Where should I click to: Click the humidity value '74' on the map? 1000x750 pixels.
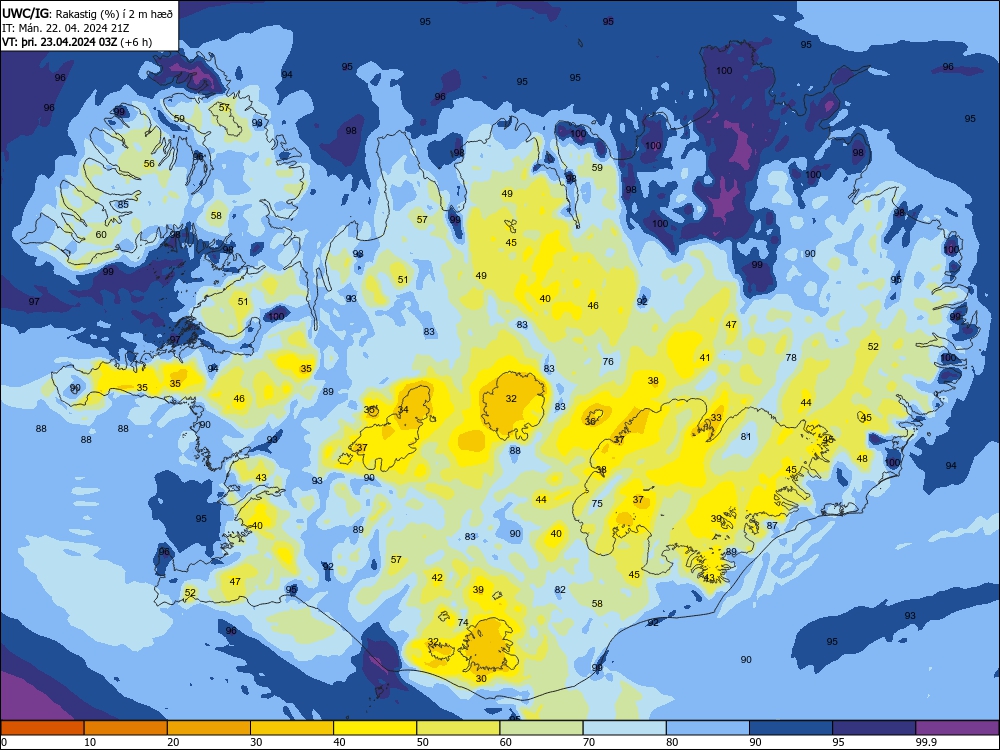pyautogui.click(x=463, y=622)
